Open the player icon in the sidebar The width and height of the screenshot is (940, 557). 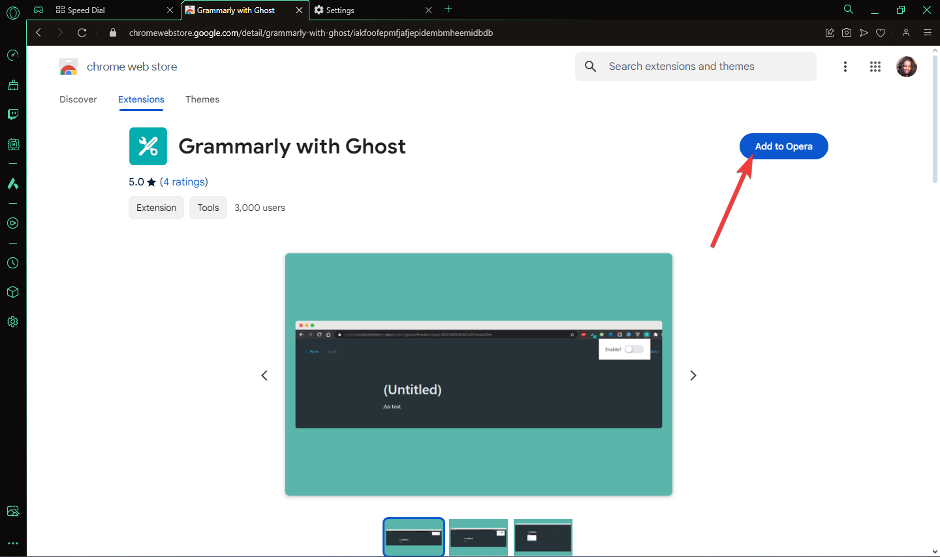(13, 223)
